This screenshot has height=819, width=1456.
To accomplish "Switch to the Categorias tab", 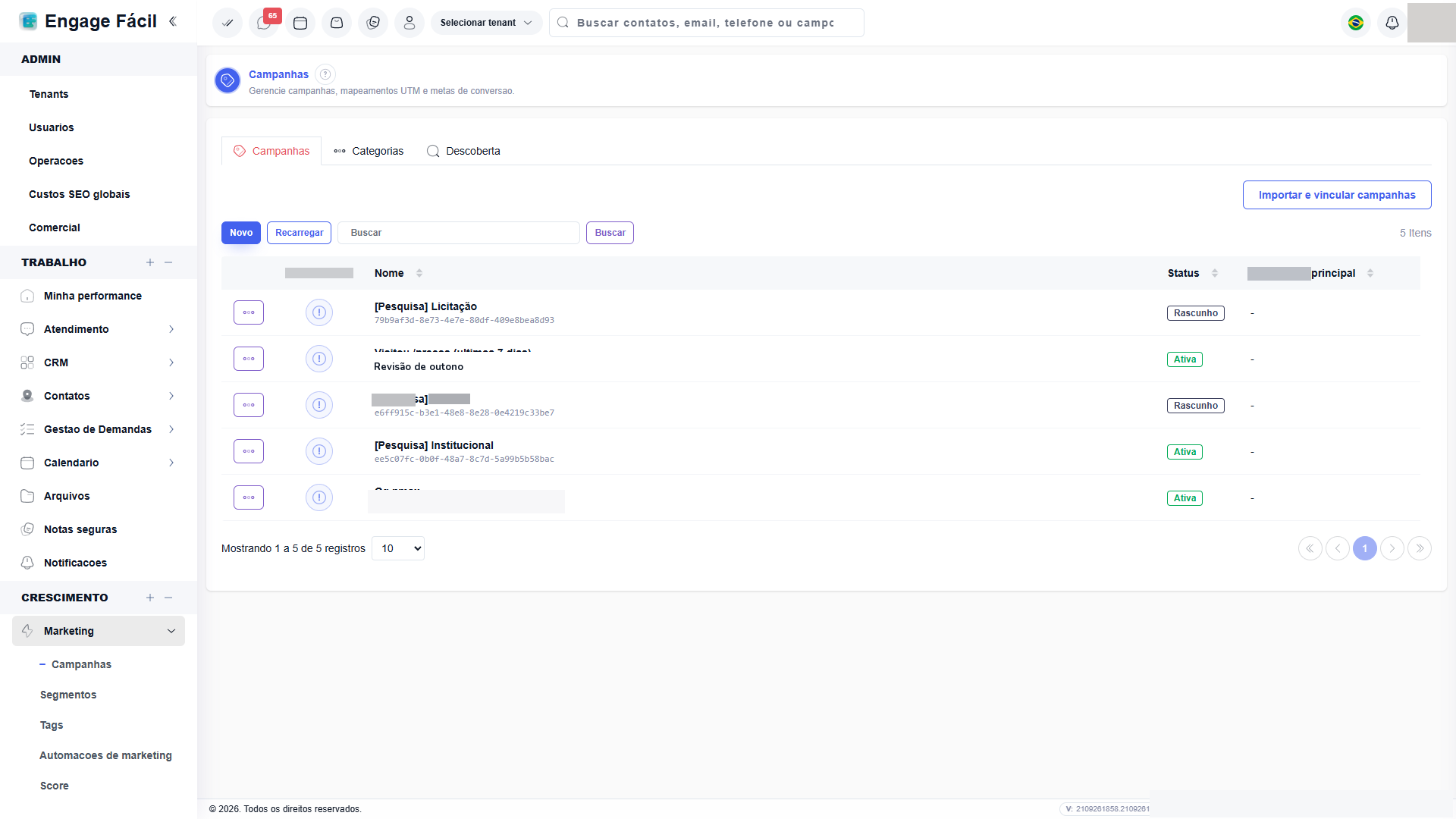I will coord(369,151).
